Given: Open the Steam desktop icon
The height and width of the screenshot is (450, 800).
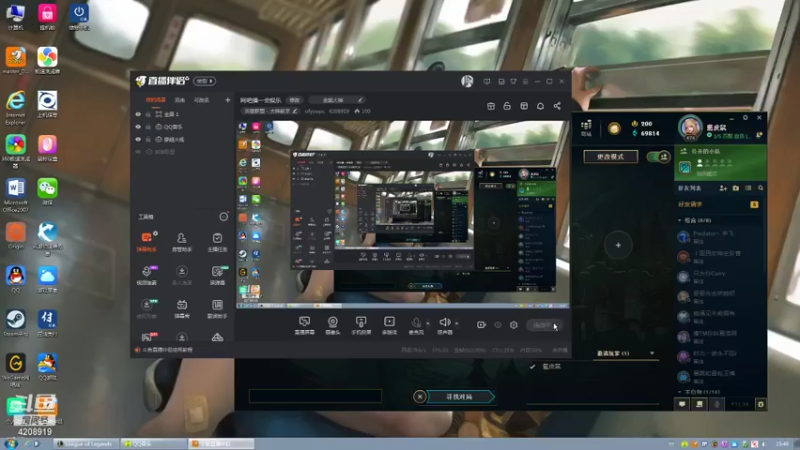Looking at the screenshot, I should (16, 322).
